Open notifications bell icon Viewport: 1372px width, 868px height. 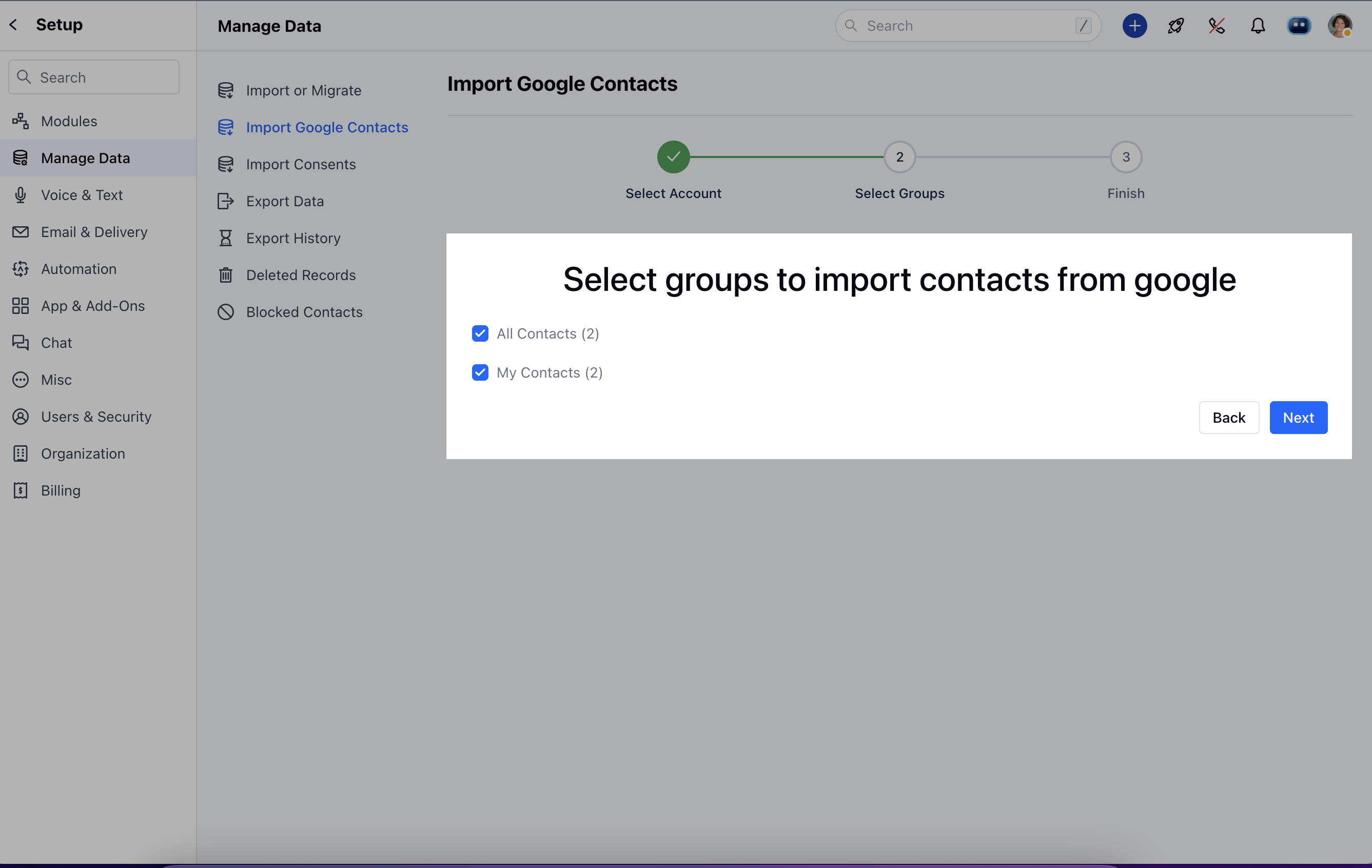(1258, 26)
